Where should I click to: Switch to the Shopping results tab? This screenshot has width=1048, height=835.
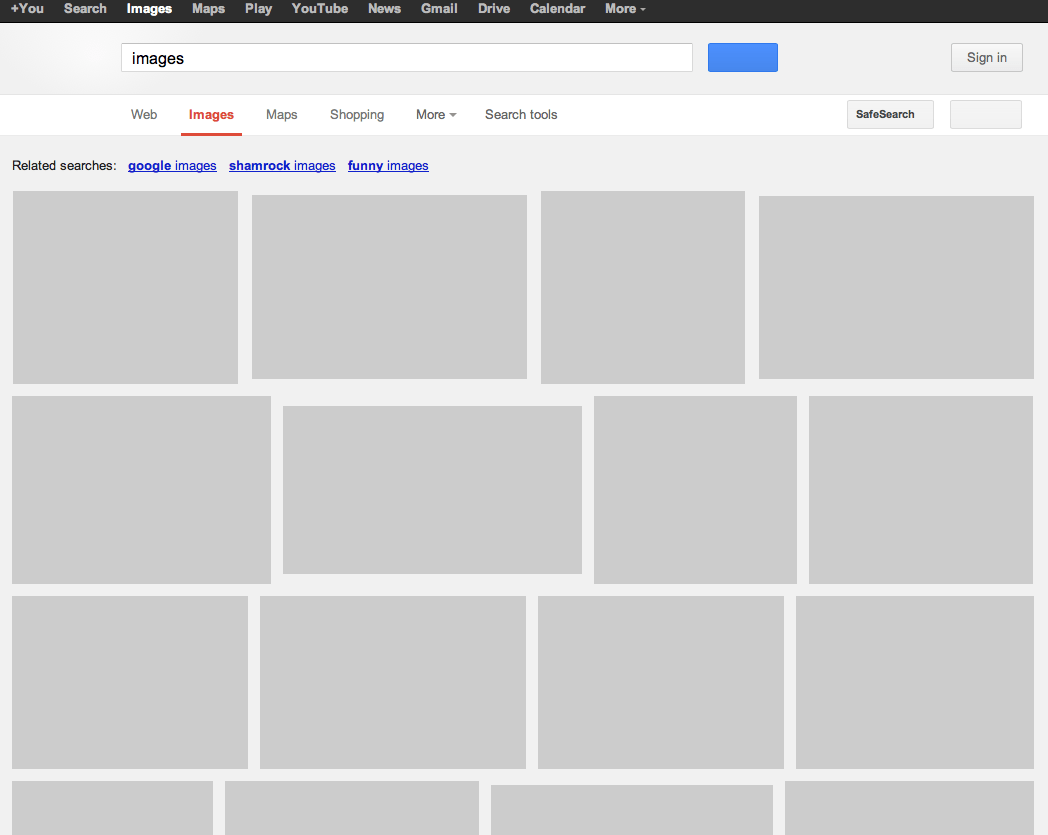point(356,114)
